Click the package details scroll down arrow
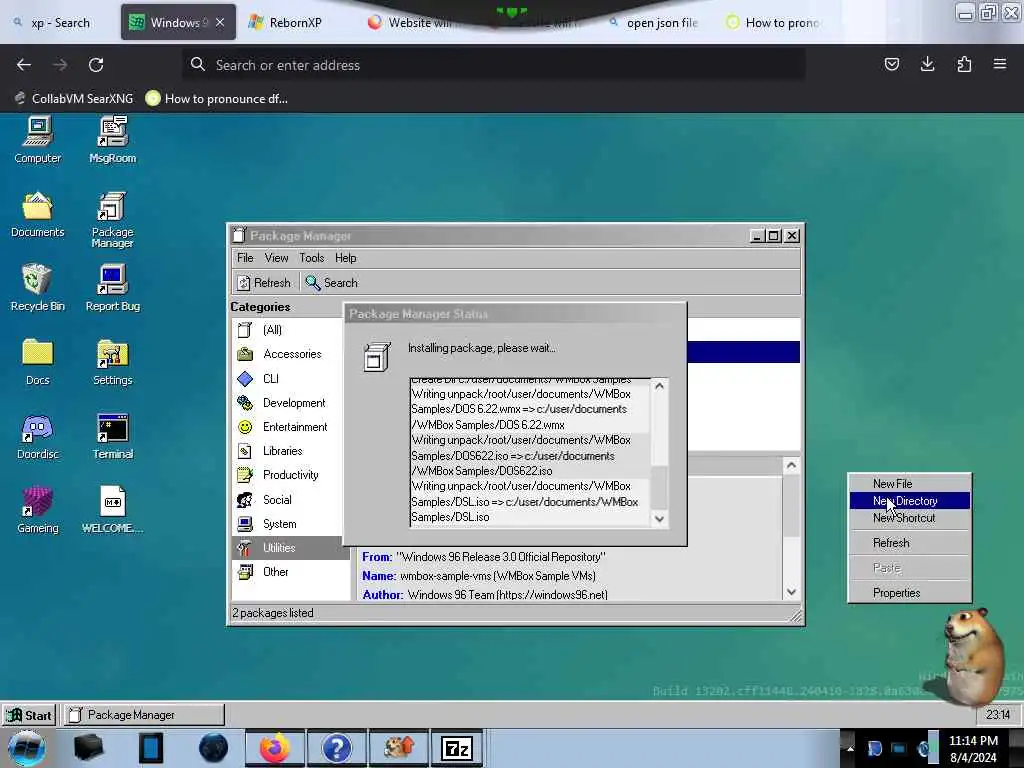This screenshot has height=768, width=1024. (792, 592)
